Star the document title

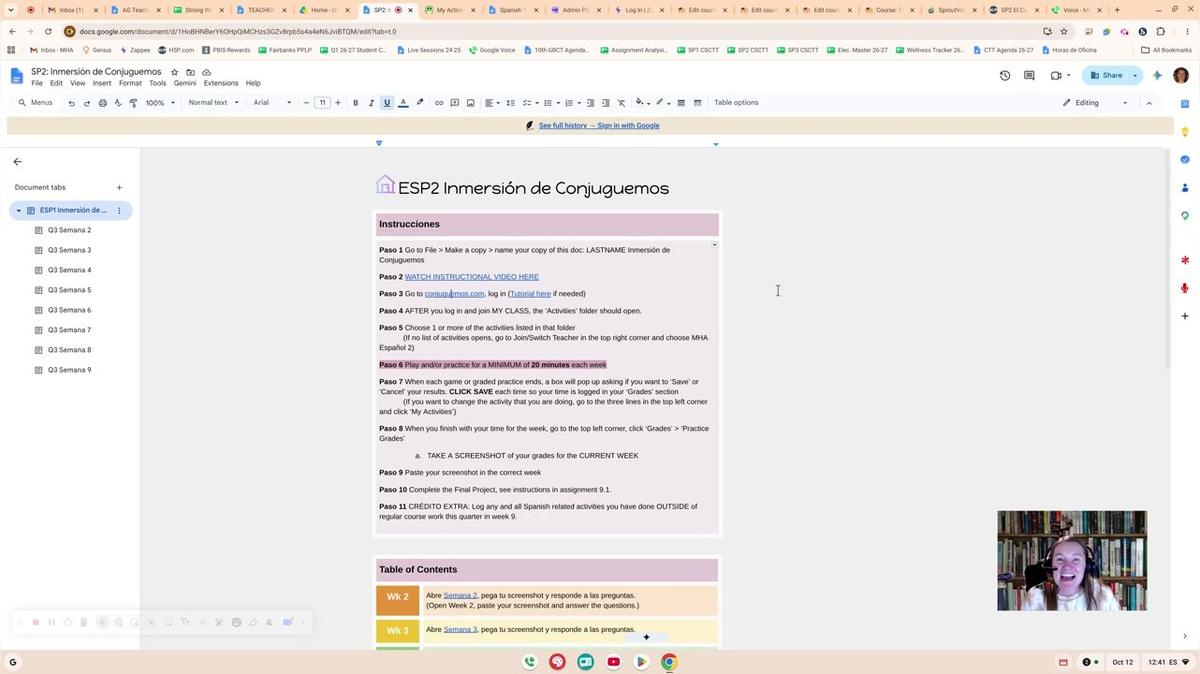pyautogui.click(x=175, y=72)
